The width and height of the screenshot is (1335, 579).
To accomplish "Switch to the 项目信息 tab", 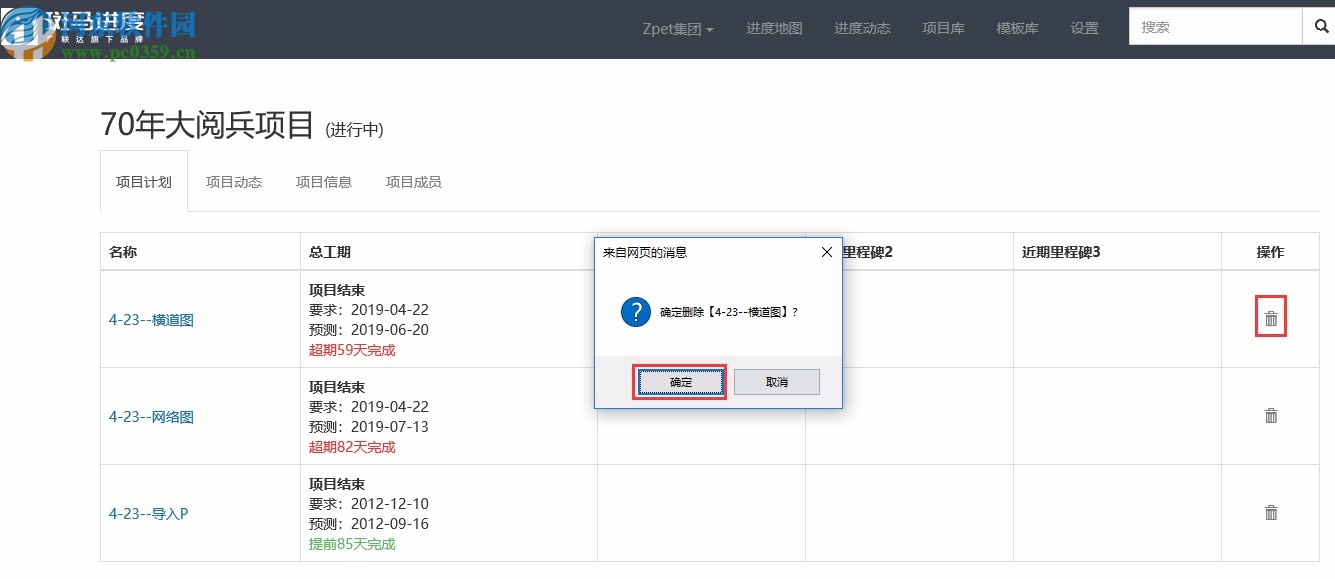I will coord(323,182).
